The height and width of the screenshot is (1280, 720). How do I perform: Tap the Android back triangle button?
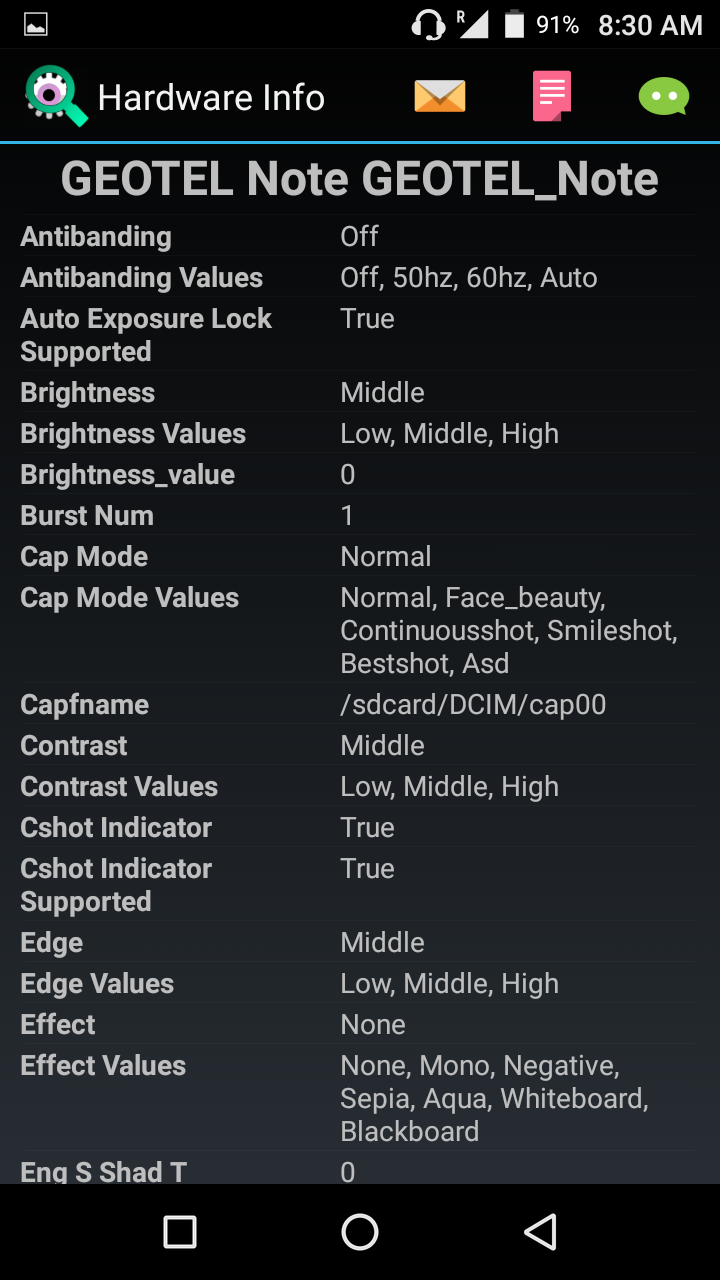tap(540, 1232)
